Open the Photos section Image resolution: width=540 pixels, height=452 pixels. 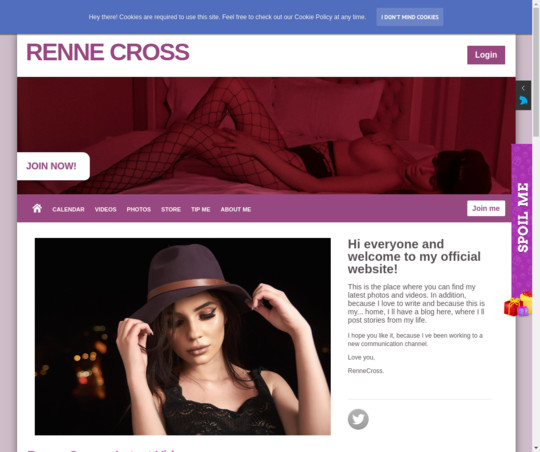[138, 209]
